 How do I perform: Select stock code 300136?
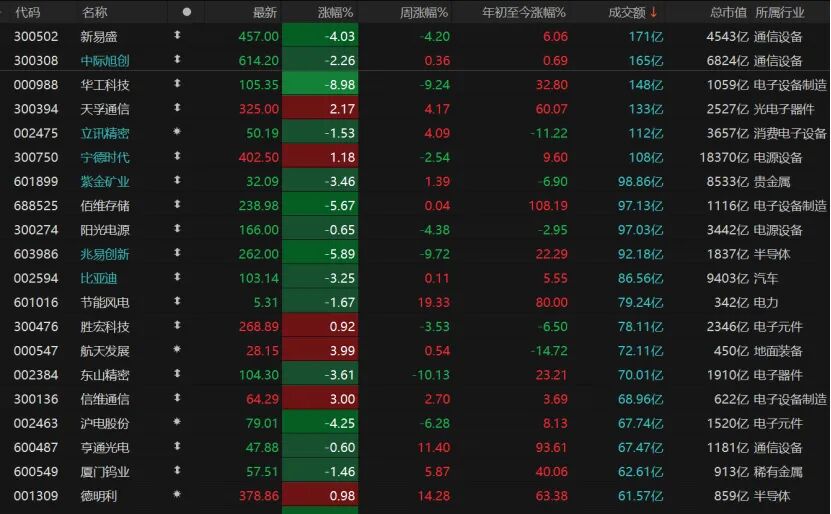pos(36,399)
